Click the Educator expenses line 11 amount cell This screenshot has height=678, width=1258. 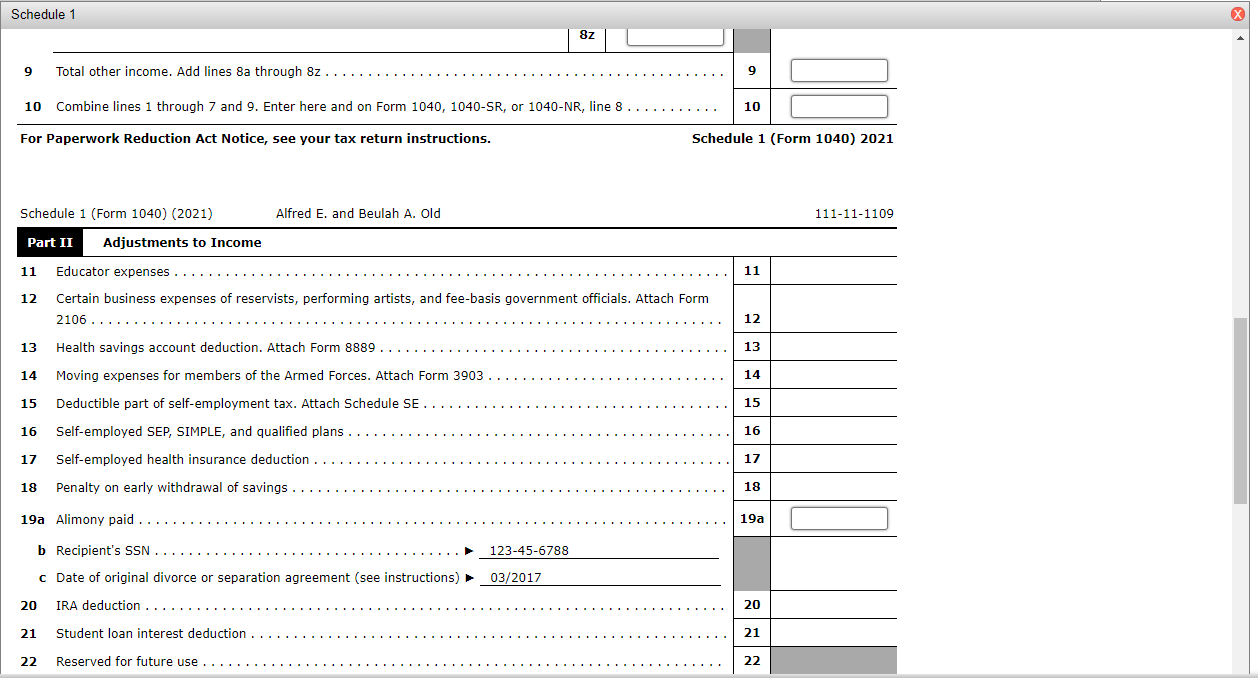(x=833, y=270)
